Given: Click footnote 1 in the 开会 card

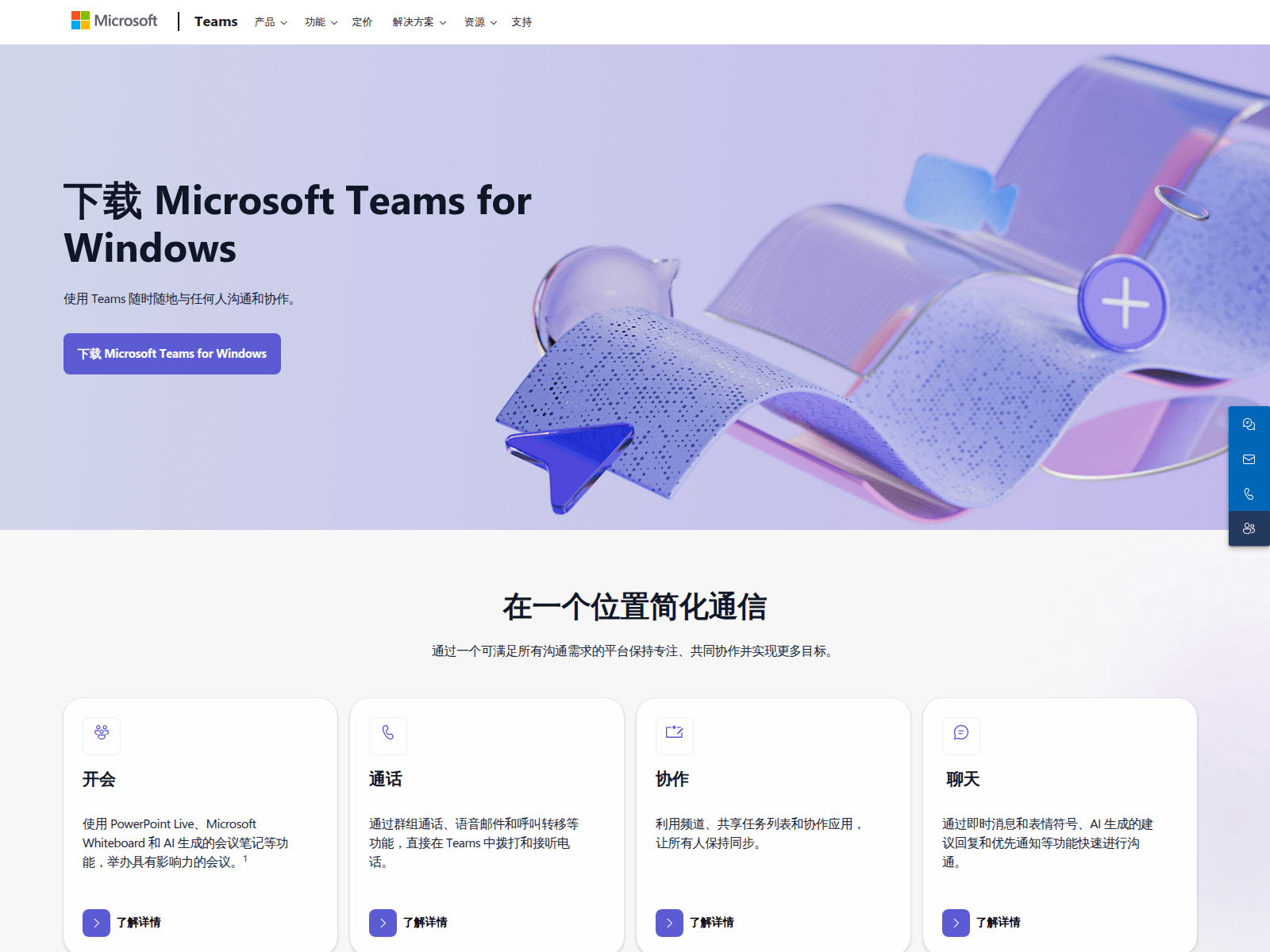Looking at the screenshot, I should click(245, 858).
